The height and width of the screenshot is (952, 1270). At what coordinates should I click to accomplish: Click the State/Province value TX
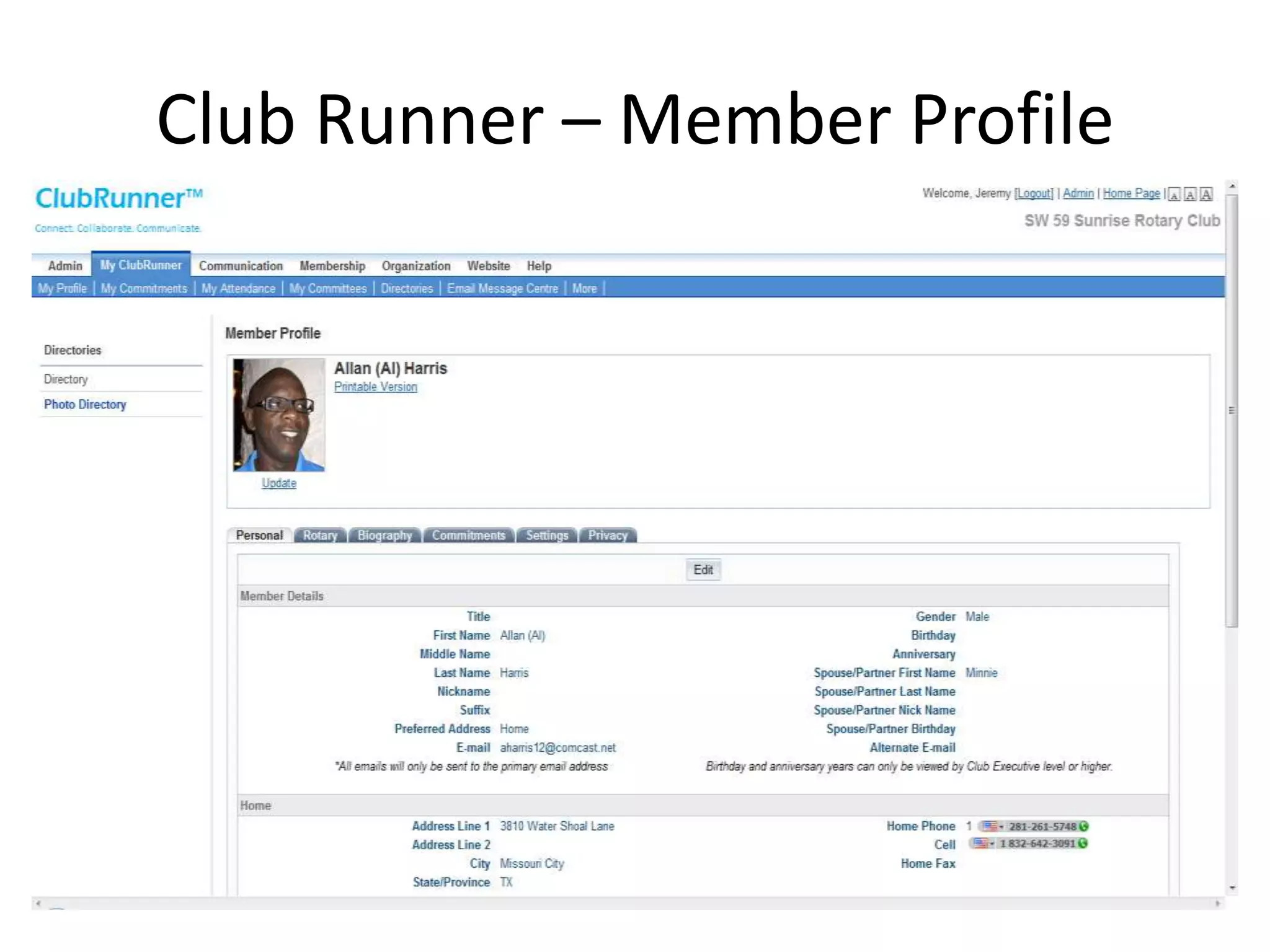coord(506,882)
